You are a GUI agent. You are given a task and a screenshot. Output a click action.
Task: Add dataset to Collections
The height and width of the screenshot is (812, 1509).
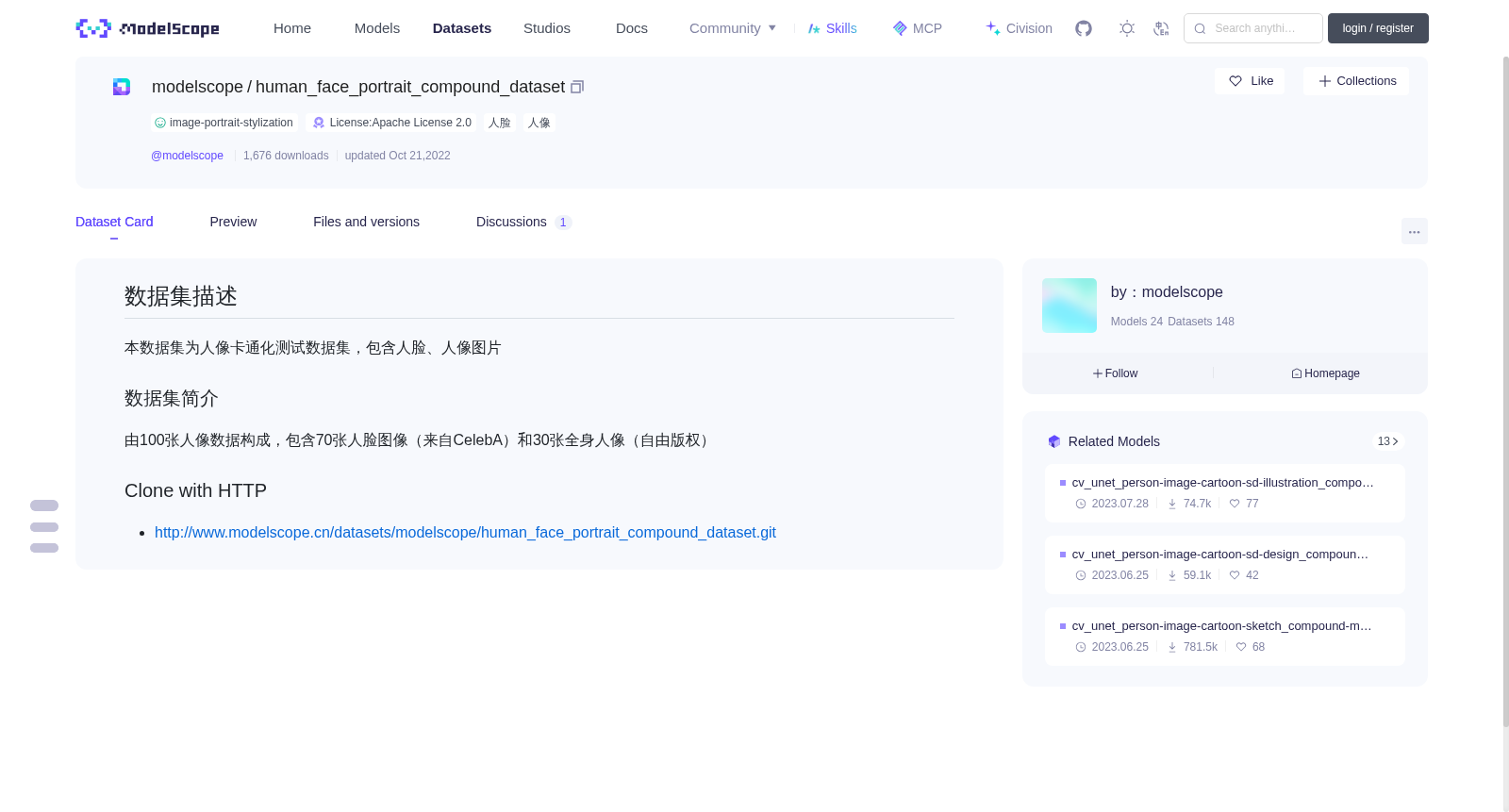coord(1356,81)
